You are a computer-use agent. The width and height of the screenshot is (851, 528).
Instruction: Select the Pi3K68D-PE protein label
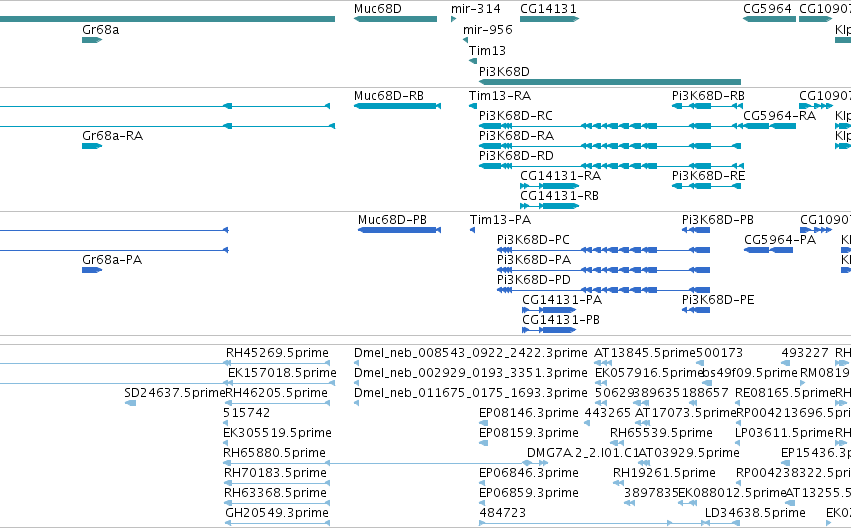718,301
